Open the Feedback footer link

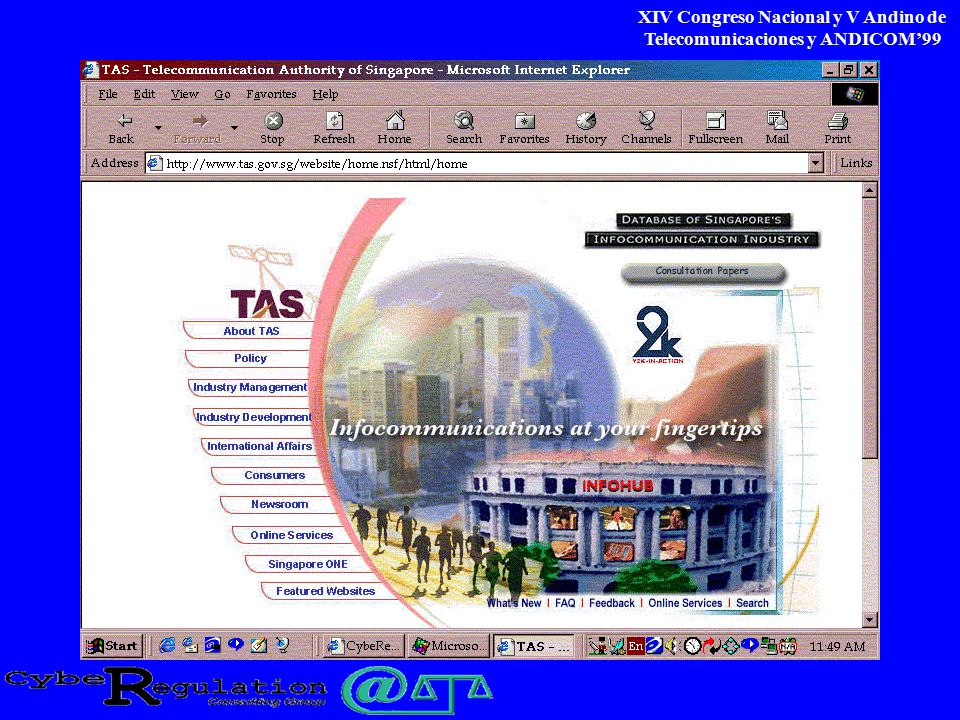pyautogui.click(x=612, y=603)
